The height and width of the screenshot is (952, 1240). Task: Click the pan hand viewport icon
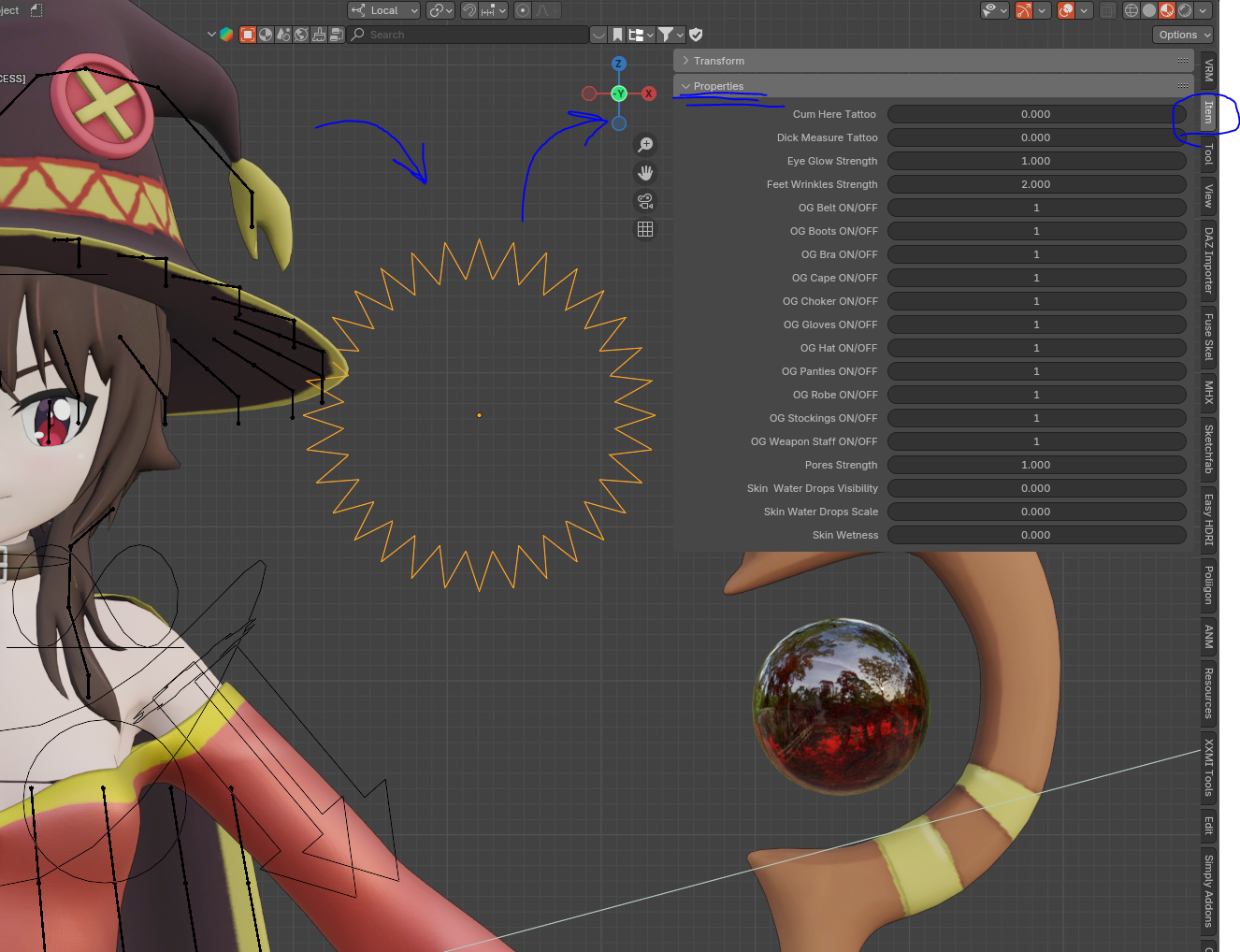coord(645,173)
